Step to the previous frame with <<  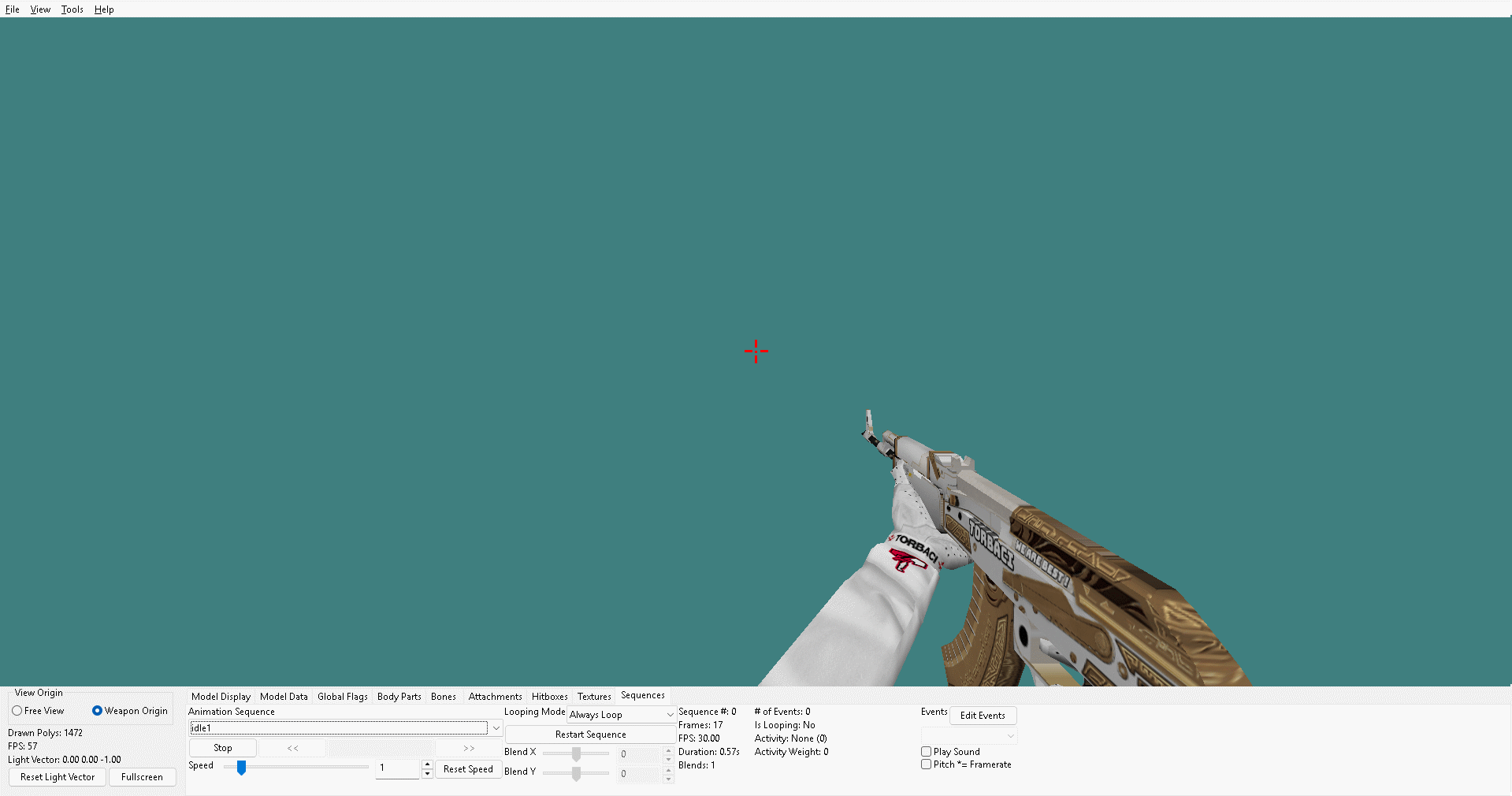pyautogui.click(x=292, y=748)
